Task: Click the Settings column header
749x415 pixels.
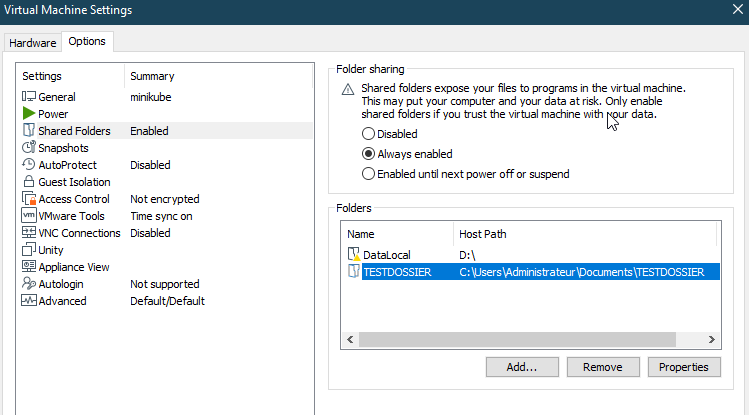Action: pos(72,76)
